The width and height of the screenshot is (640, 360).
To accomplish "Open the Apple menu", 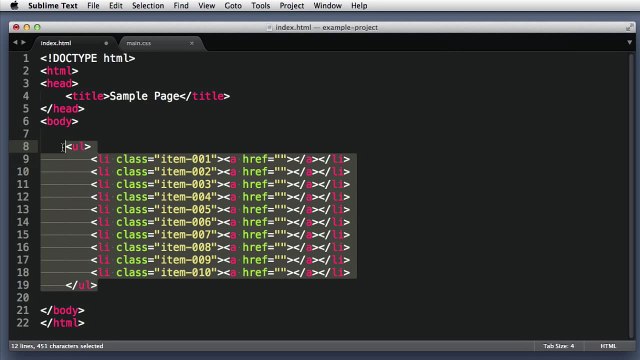I will point(14,6).
